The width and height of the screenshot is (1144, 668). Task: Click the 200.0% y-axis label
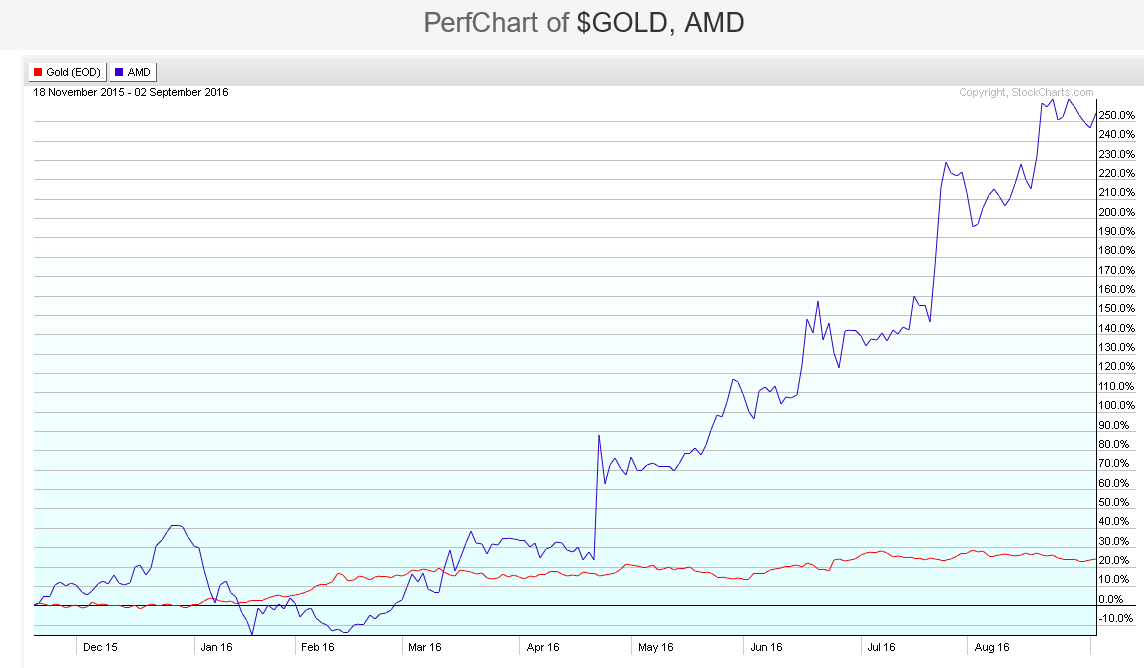(x=1115, y=212)
